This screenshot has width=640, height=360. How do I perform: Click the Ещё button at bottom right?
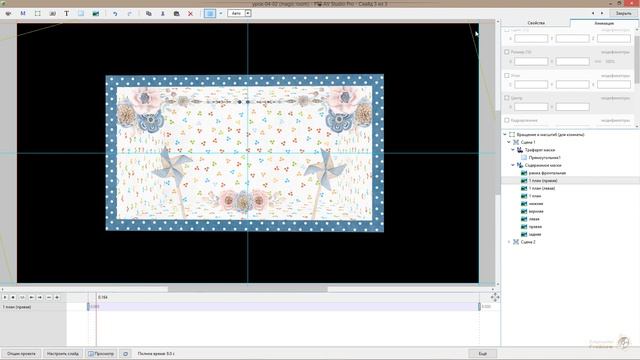(483, 353)
